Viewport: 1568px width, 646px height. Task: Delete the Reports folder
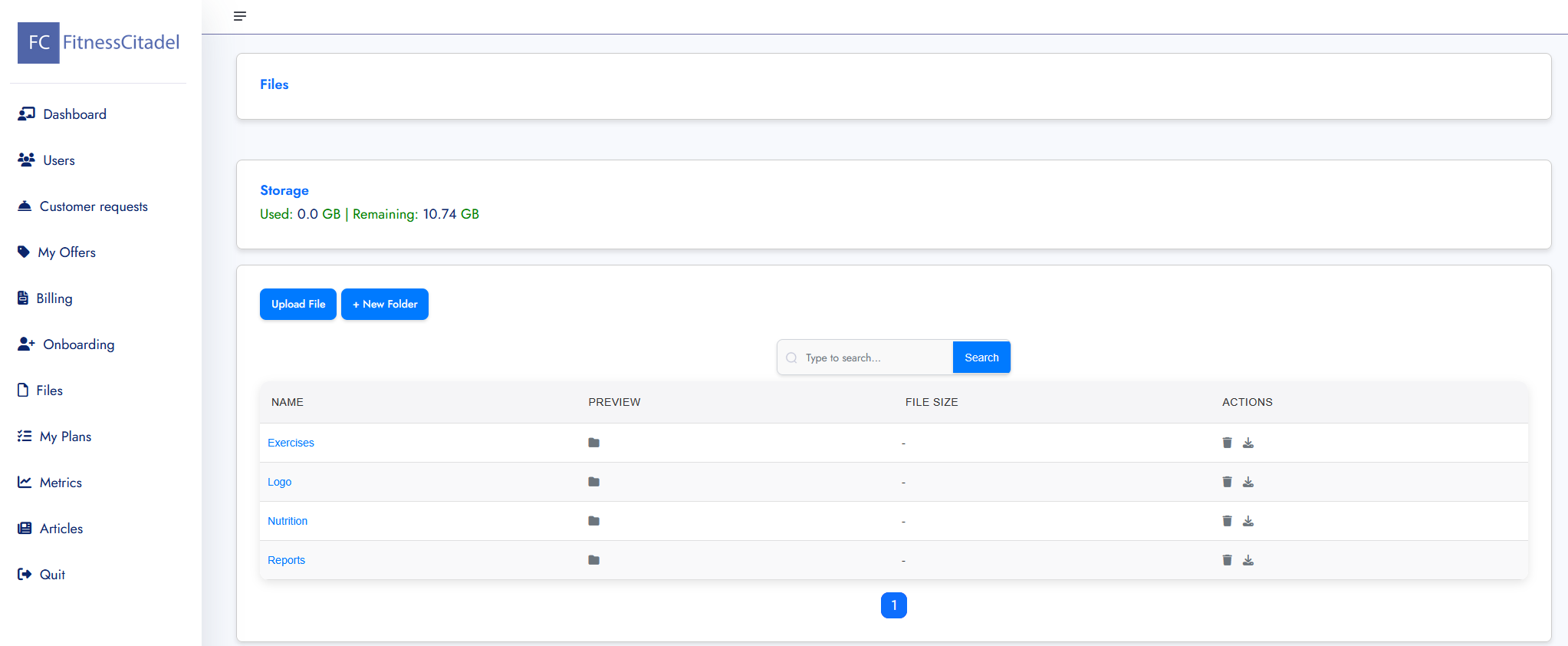[x=1227, y=560]
